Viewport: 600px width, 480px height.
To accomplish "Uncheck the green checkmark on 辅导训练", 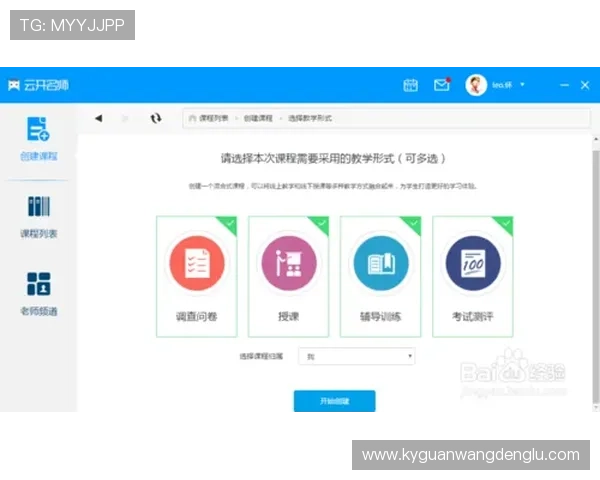I will (413, 224).
